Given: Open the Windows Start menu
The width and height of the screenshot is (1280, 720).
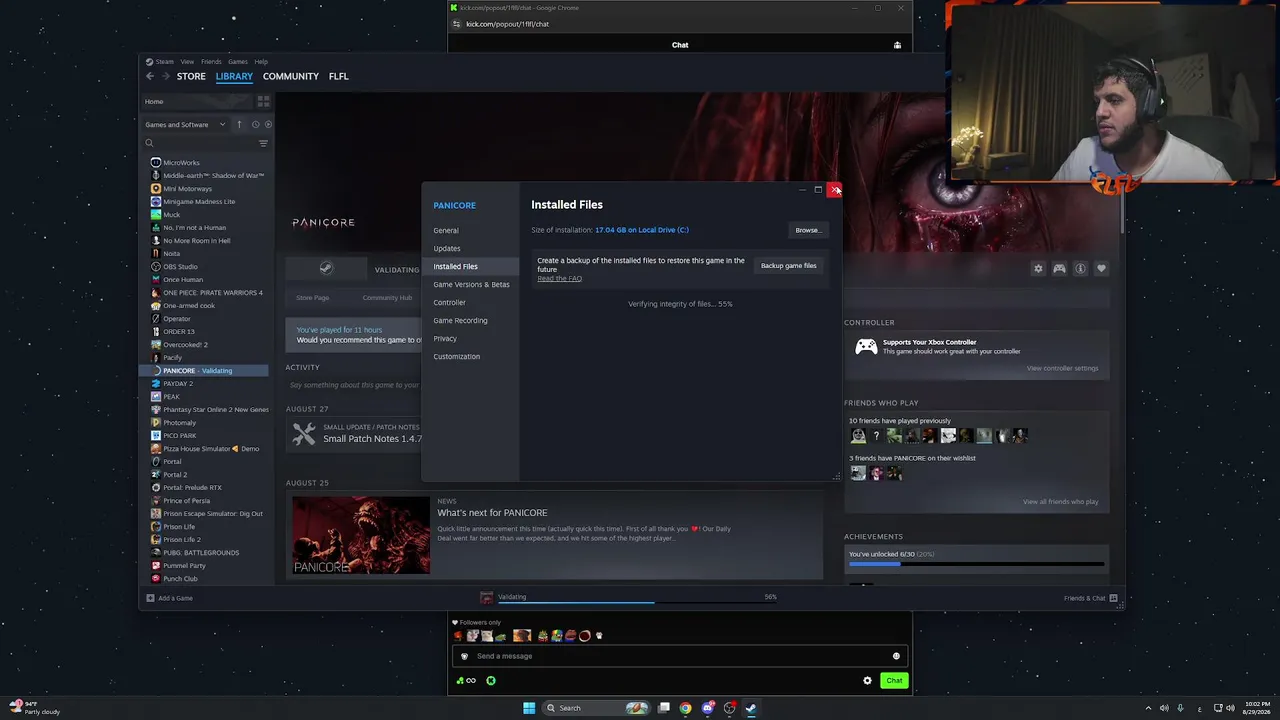Looking at the screenshot, I should (x=529, y=708).
